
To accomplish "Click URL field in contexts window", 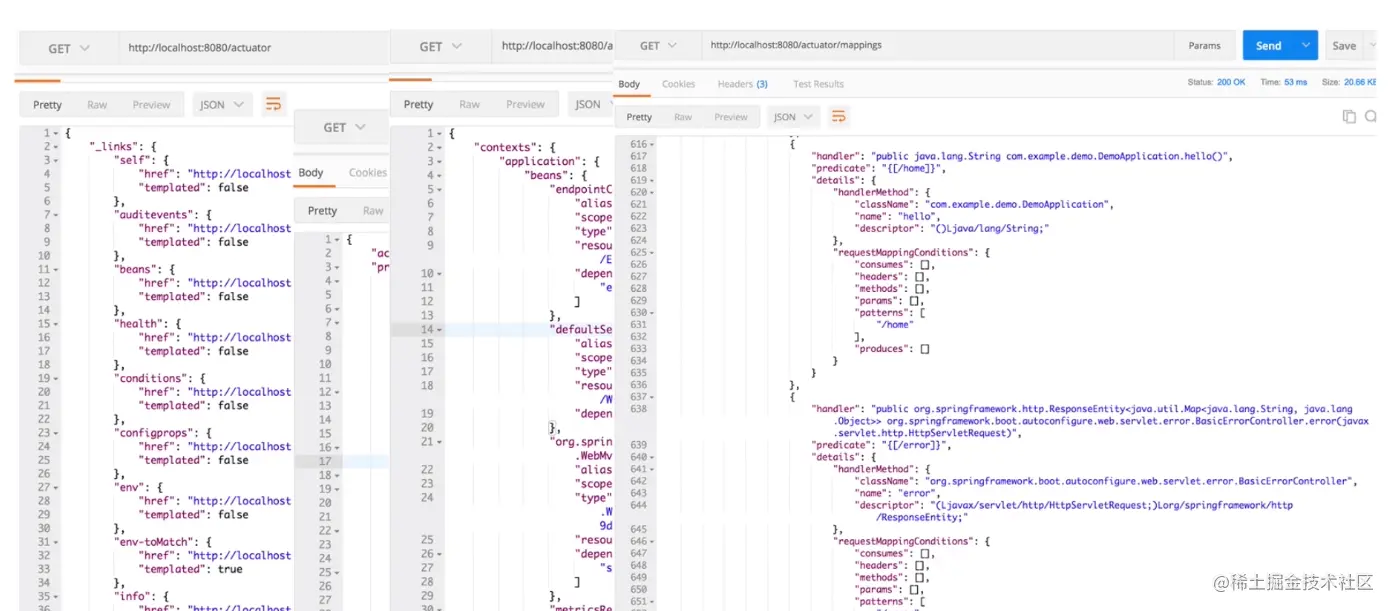I will [x=552, y=46].
